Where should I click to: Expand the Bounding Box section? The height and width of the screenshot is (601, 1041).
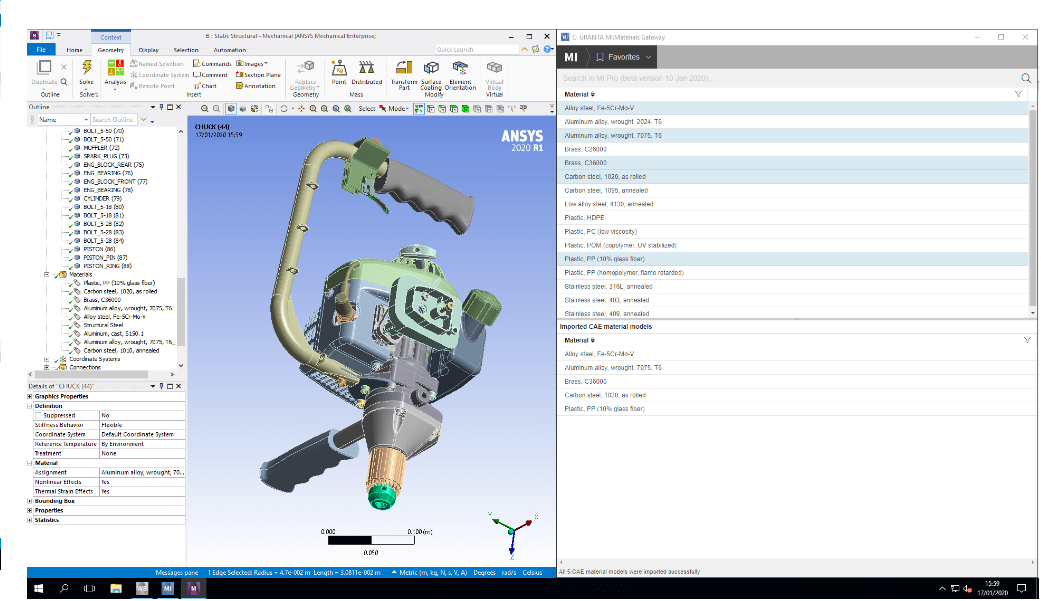click(x=30, y=501)
